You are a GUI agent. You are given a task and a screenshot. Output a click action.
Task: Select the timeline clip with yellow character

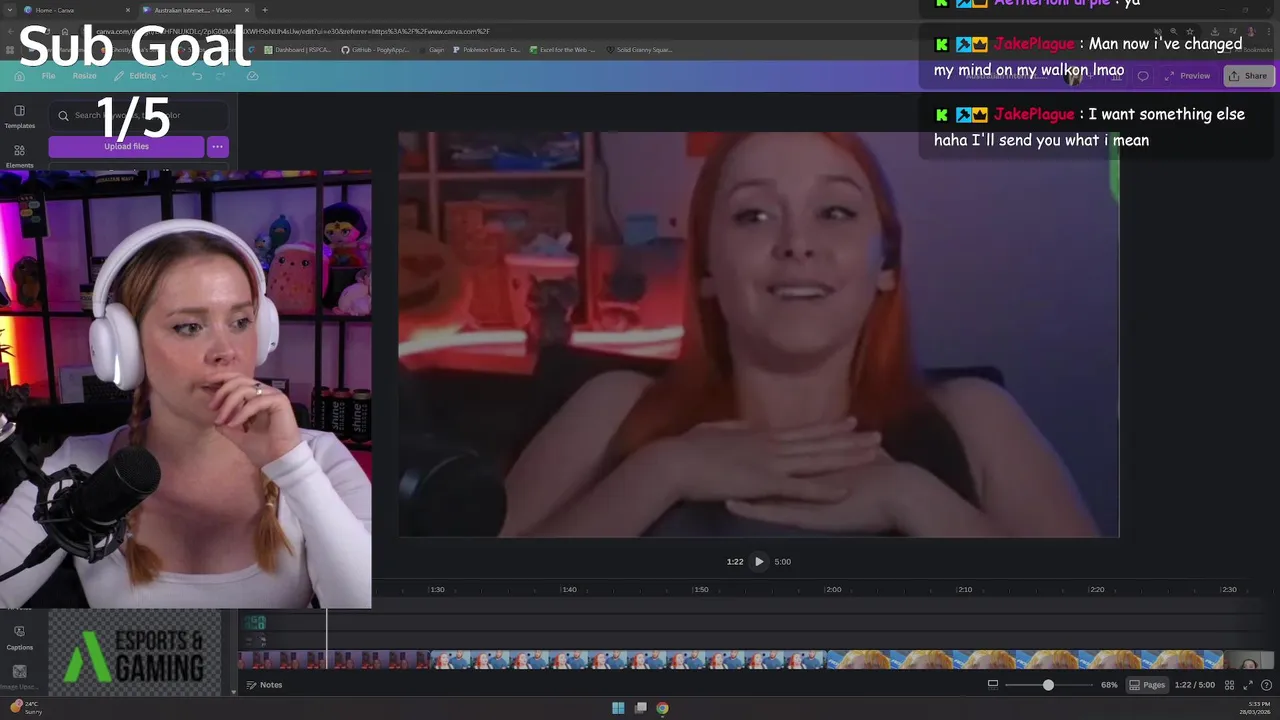1024,660
